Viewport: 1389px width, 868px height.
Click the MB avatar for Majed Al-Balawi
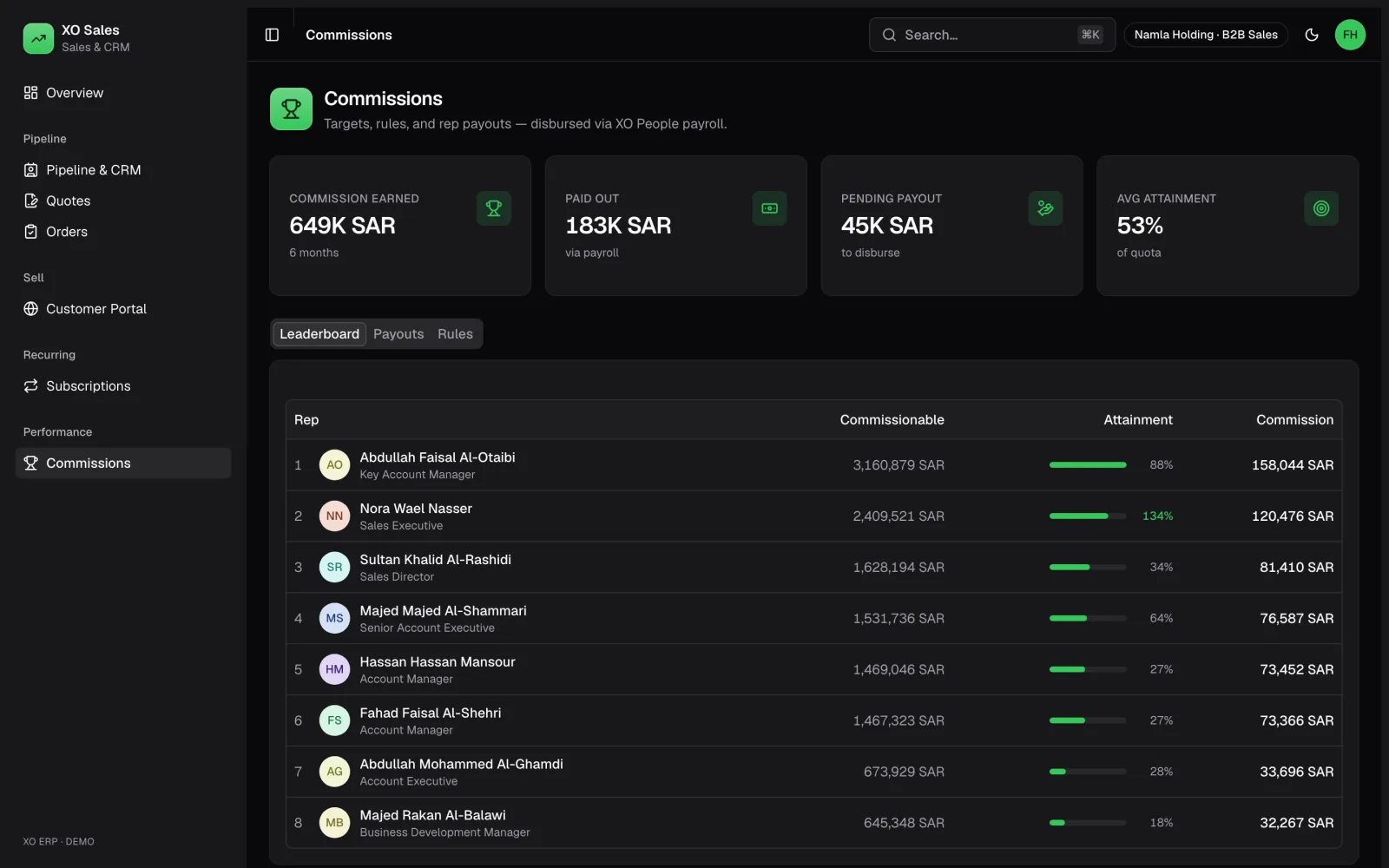pyautogui.click(x=334, y=823)
